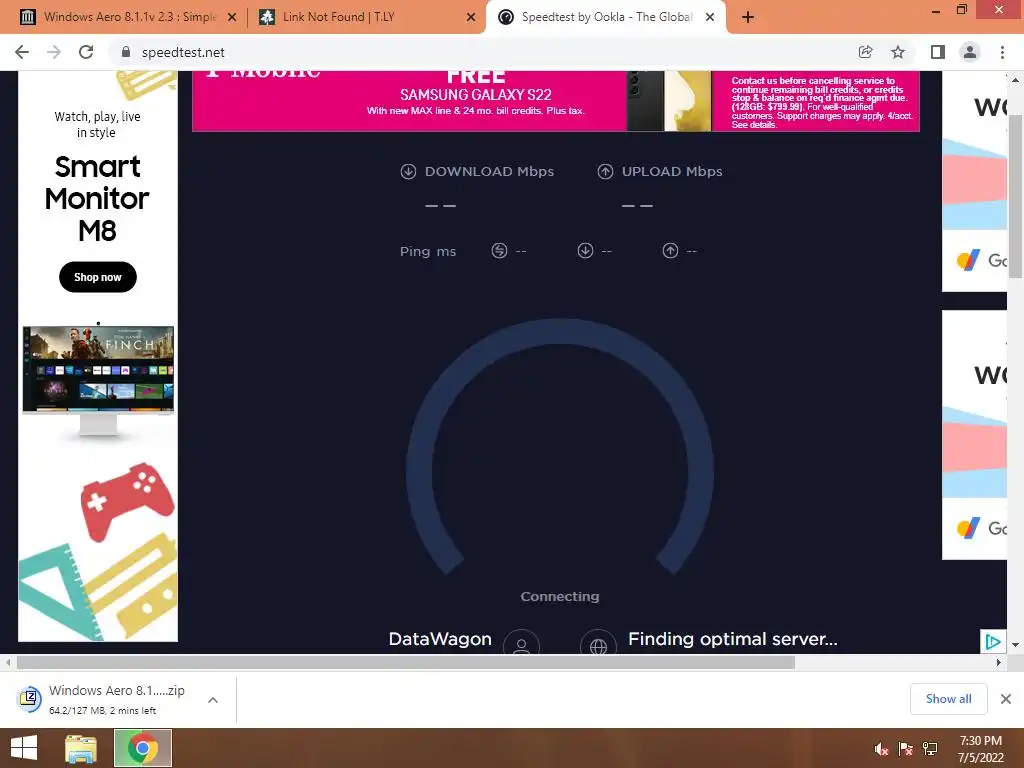Close the downloads bar
The height and width of the screenshot is (768, 1024).
point(1006,699)
